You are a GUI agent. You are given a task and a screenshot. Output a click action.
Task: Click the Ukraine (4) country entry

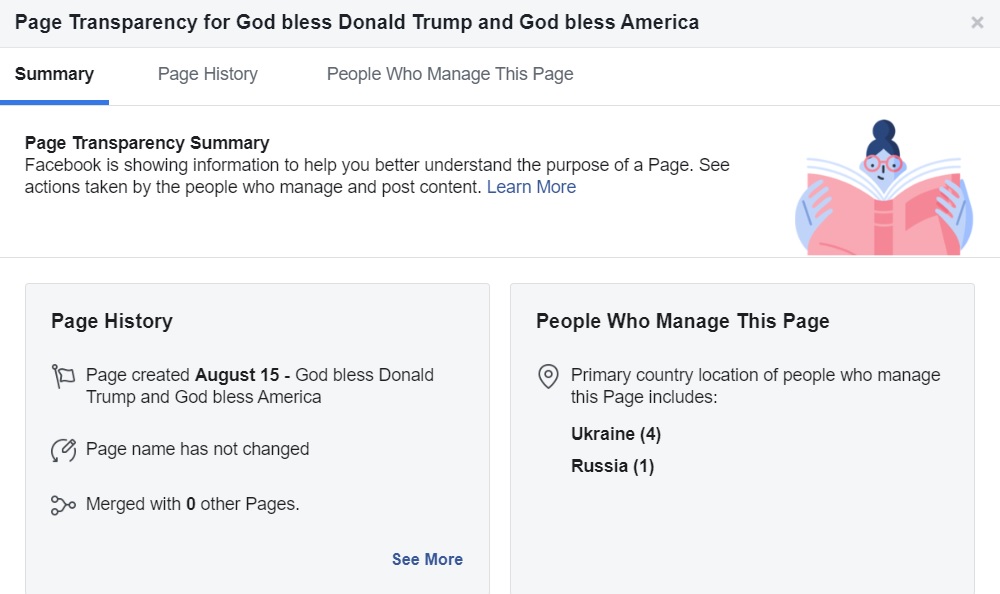[x=615, y=433]
